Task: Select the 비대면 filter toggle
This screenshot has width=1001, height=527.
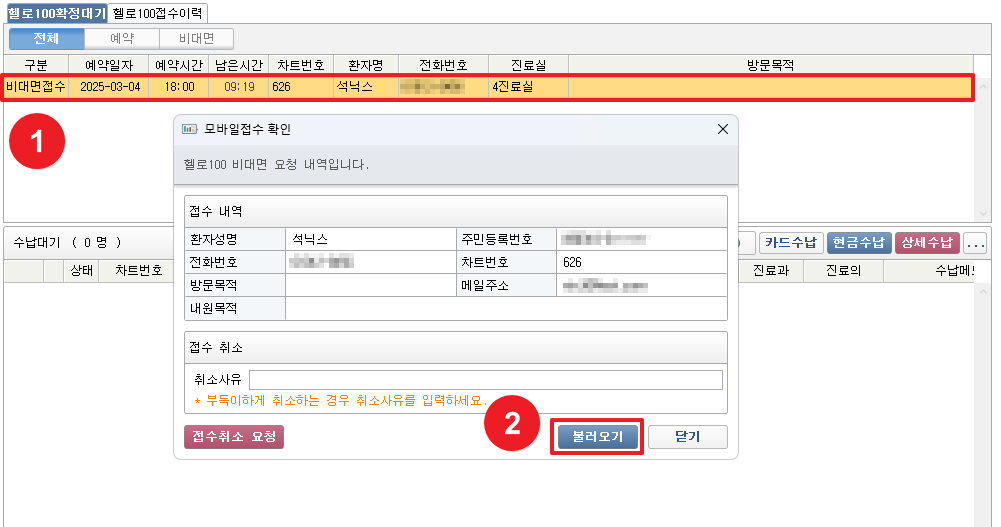Action: point(196,38)
